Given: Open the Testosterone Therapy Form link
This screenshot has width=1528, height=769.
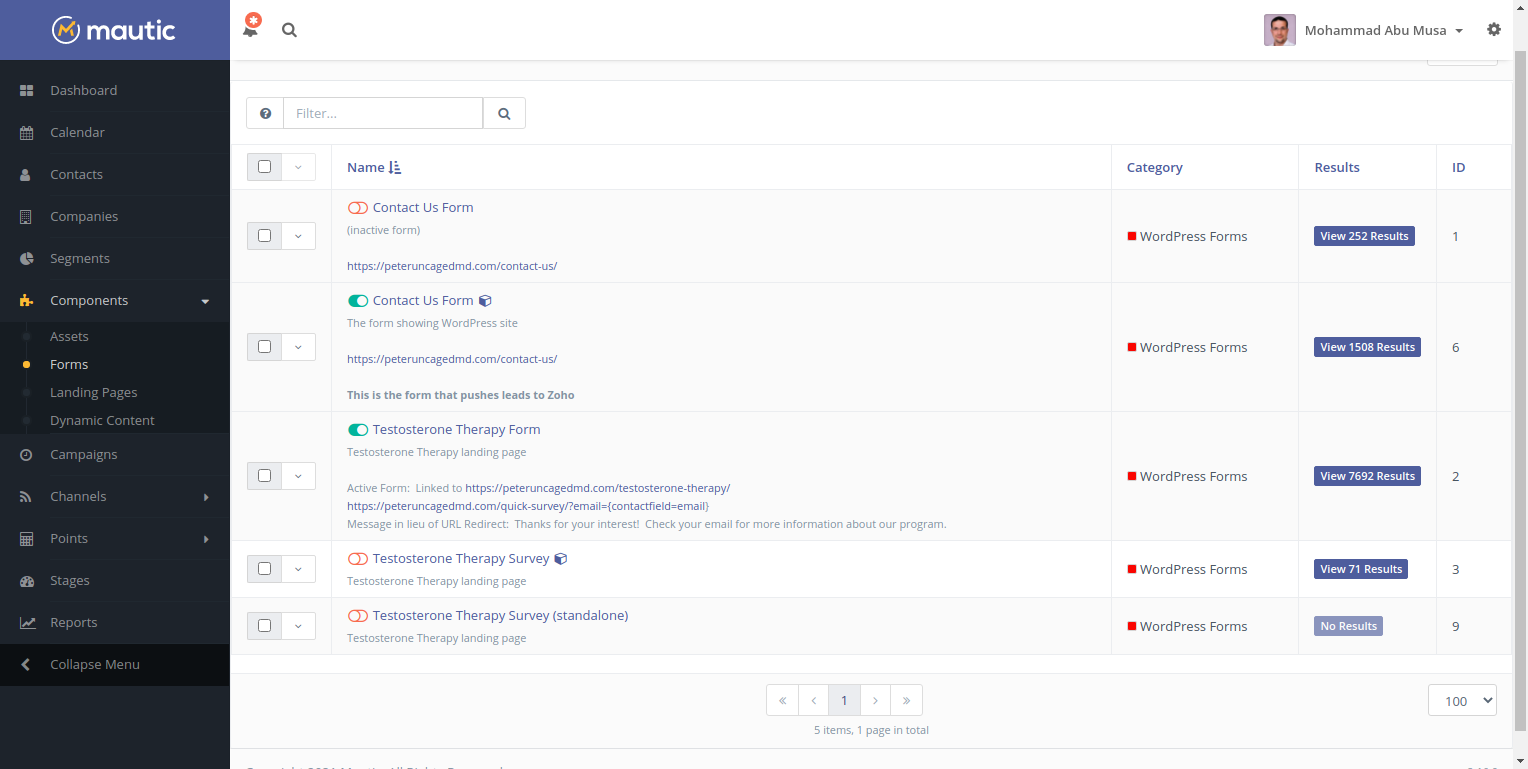Looking at the screenshot, I should click(x=456, y=430).
